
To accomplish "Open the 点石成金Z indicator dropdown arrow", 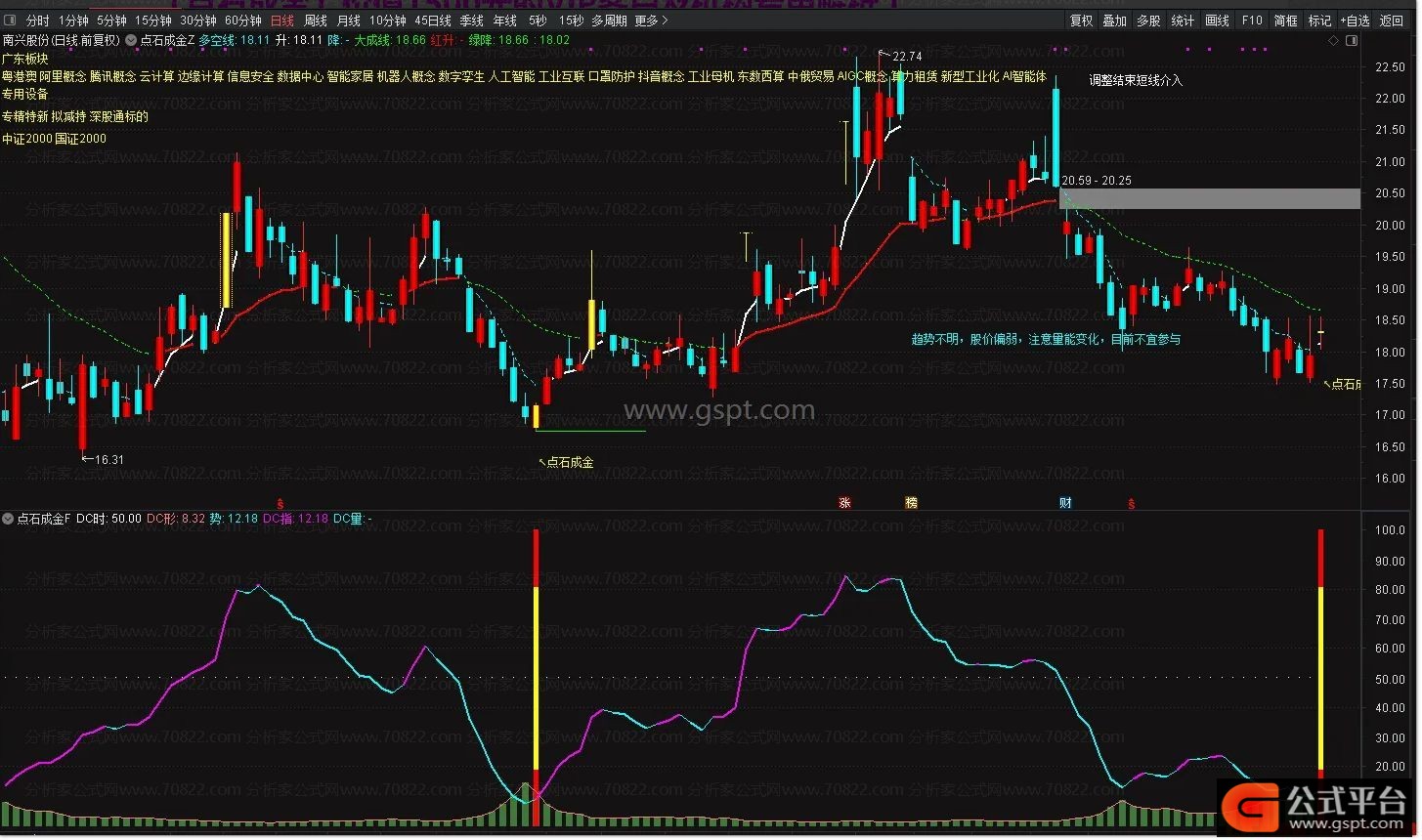I will (130, 40).
